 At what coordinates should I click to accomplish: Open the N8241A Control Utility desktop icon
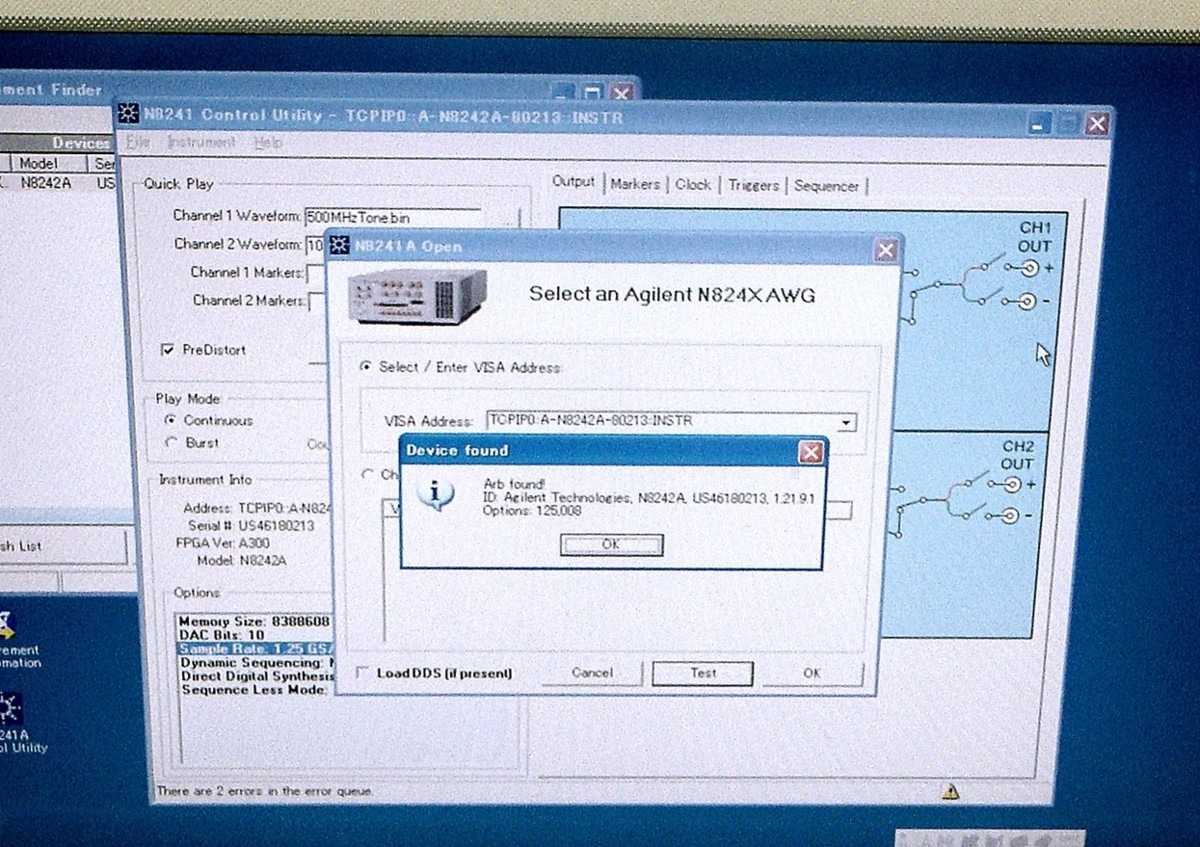[x=13, y=722]
